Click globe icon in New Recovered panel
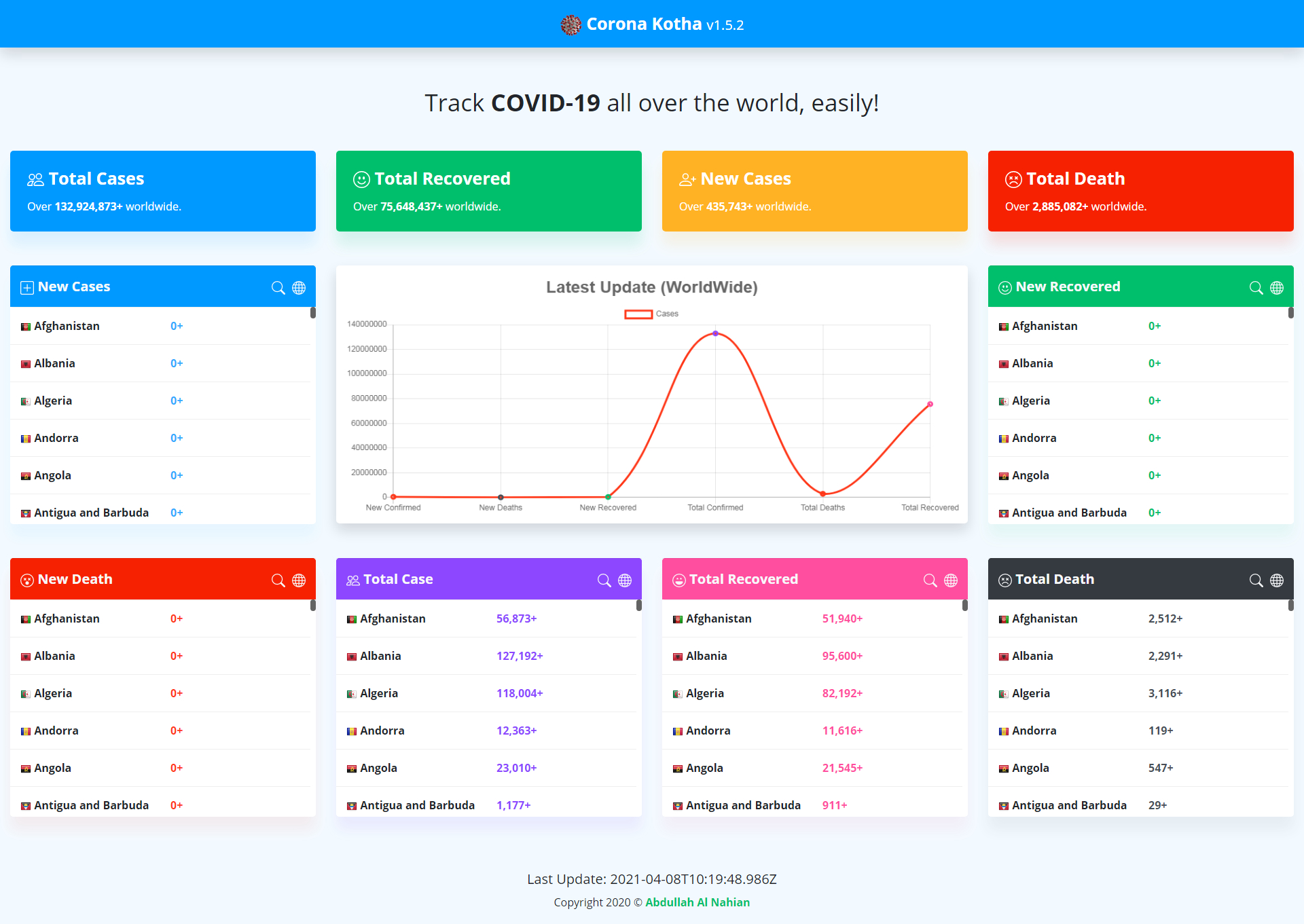Screen dimensions: 1304x924 point(1277,287)
